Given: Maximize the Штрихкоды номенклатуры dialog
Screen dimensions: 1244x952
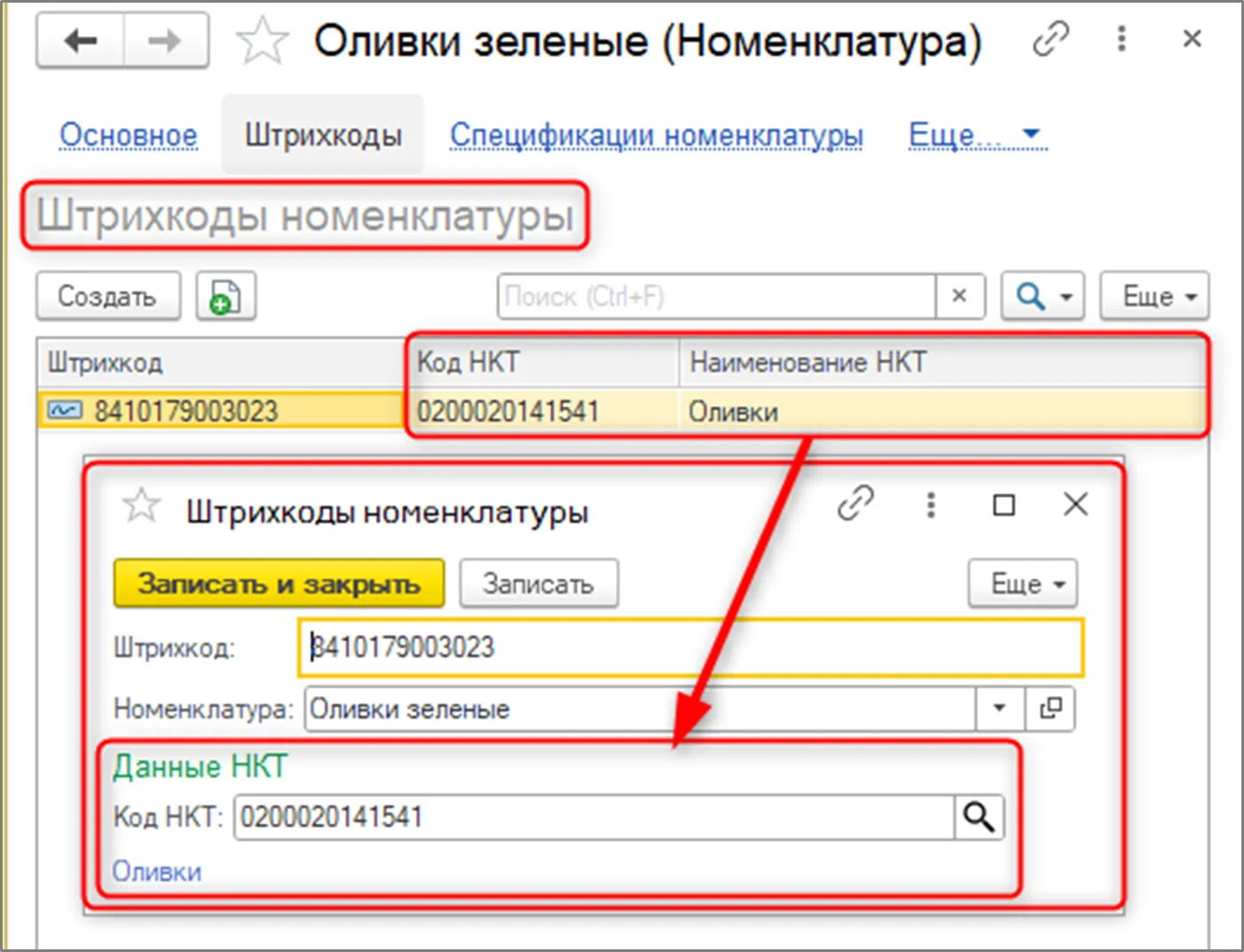Looking at the screenshot, I should [1004, 505].
